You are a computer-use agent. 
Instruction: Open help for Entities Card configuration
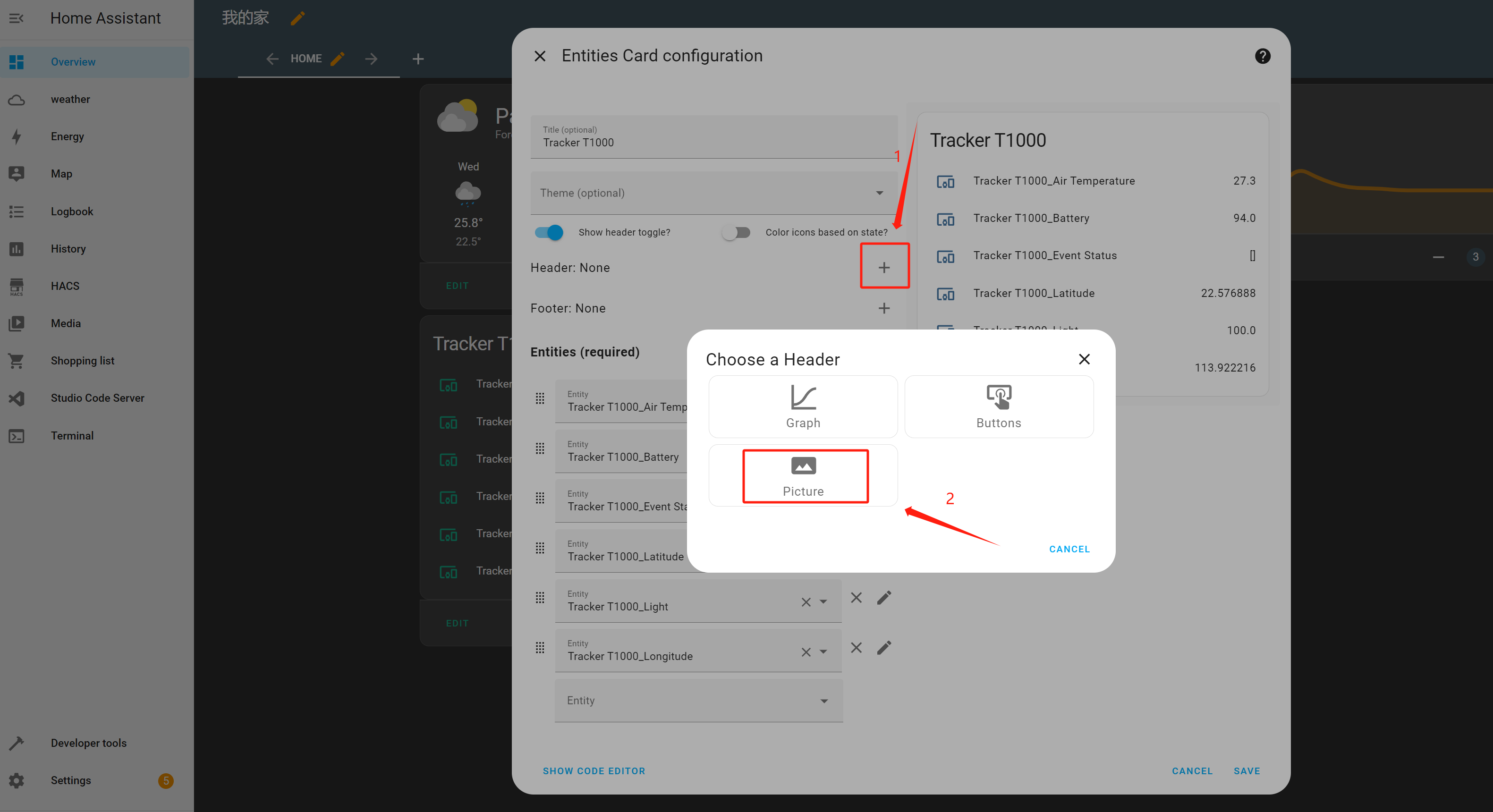pos(1262,56)
